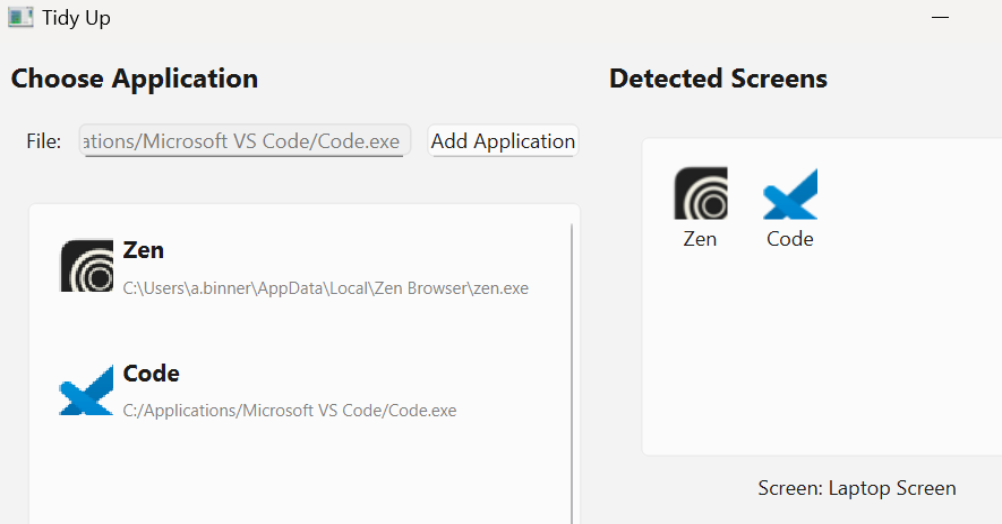Click the Zen icon in the application list
The width and height of the screenshot is (1002, 524).
(x=87, y=266)
